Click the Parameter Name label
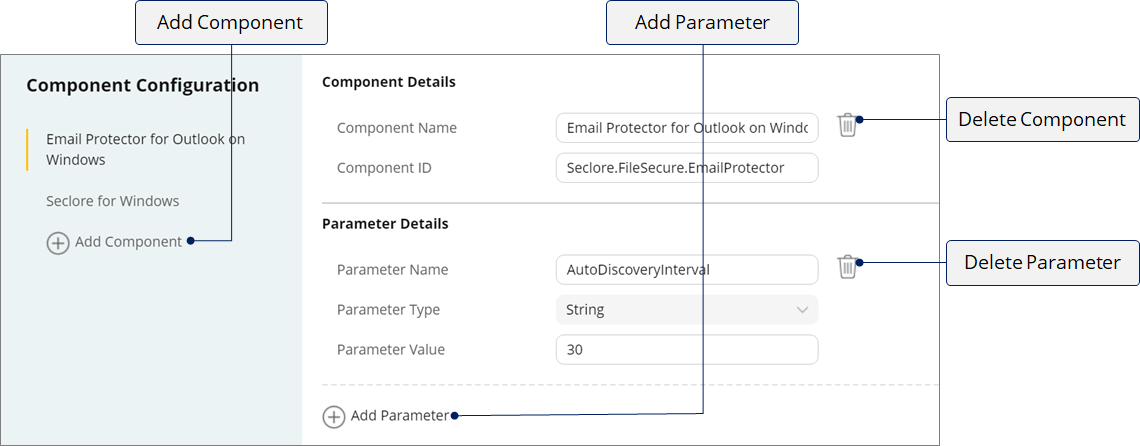1140x446 pixels. tap(393, 270)
